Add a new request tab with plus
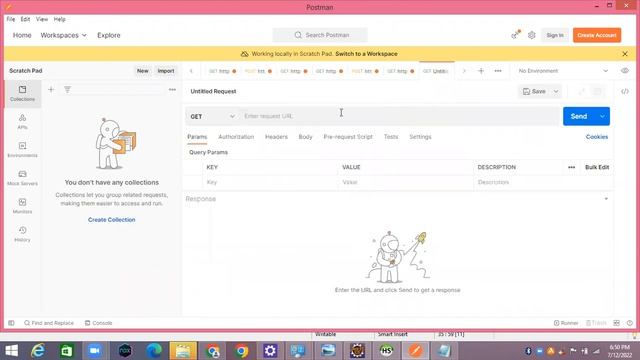 481,71
